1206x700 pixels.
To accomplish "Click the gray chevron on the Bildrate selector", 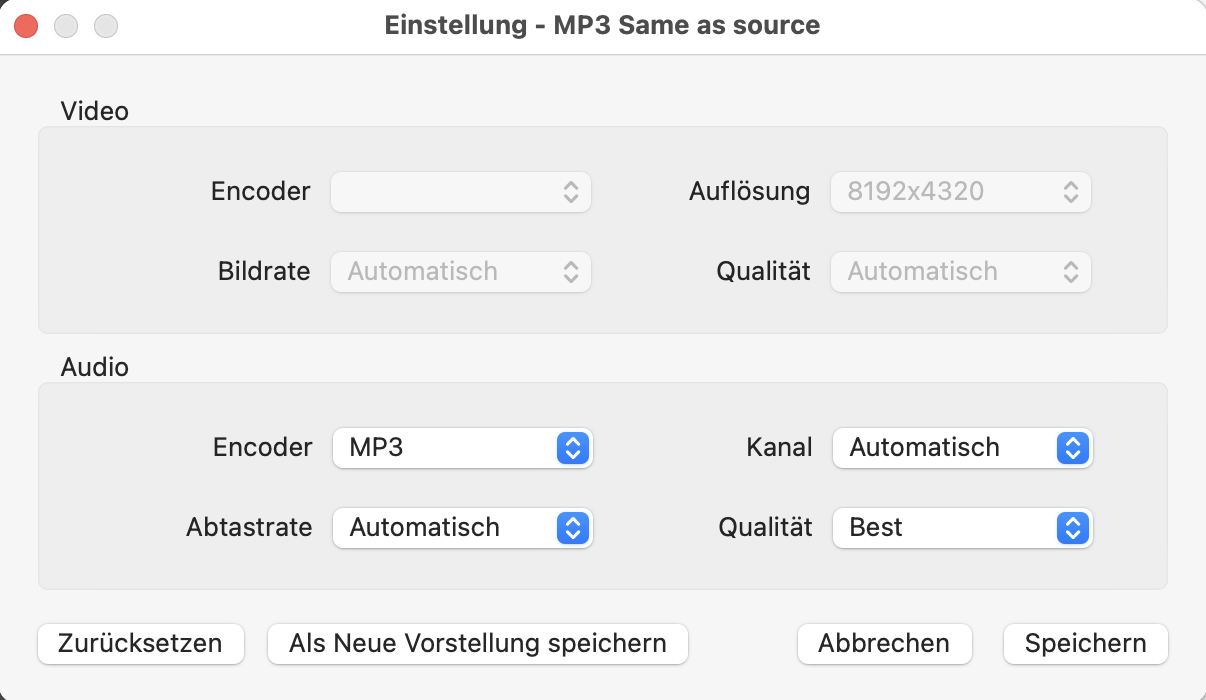I will click(x=570, y=271).
